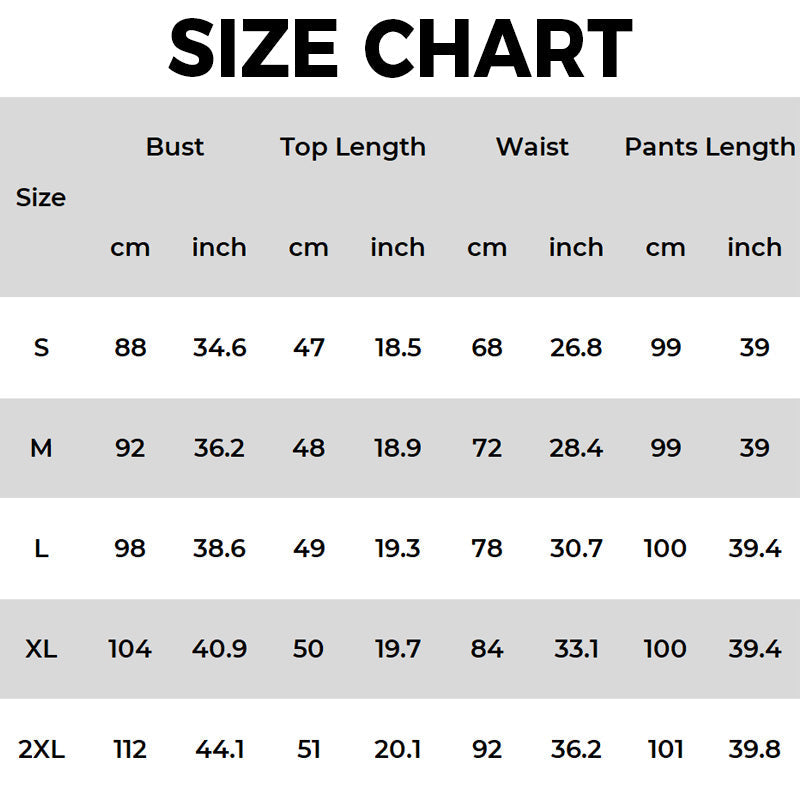Click the 104 bust cm value

point(130,649)
